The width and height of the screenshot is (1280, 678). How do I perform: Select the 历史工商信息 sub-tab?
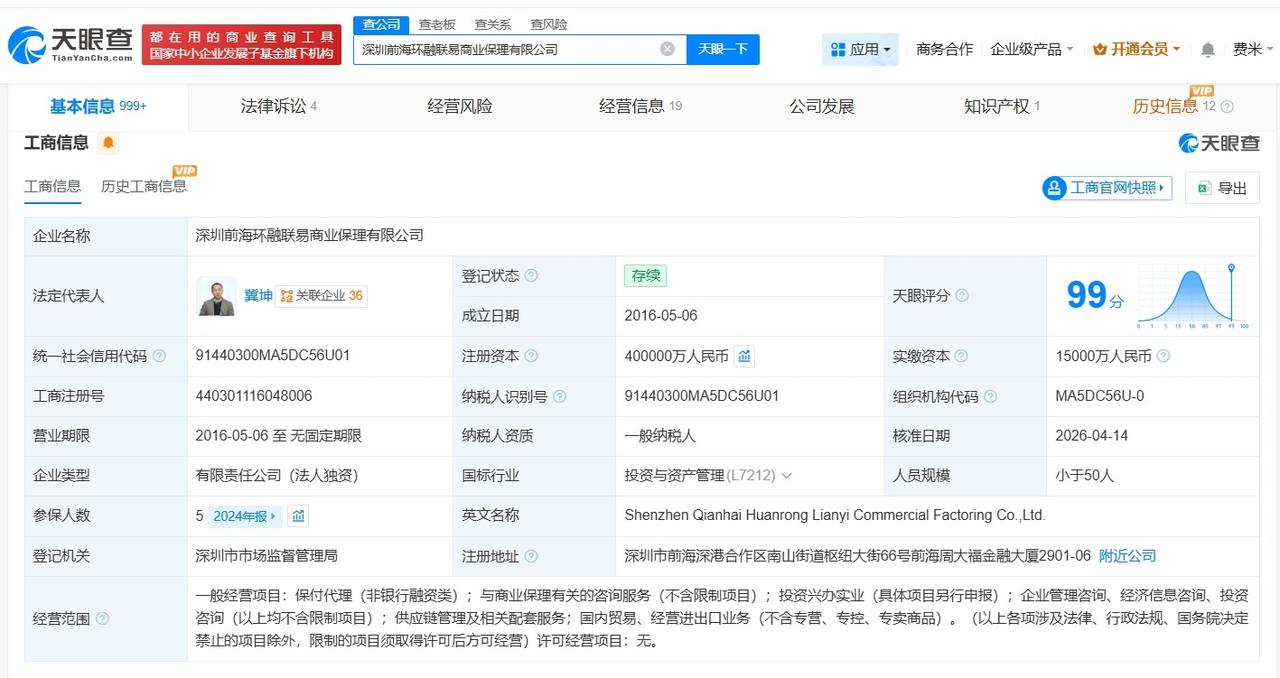point(143,186)
